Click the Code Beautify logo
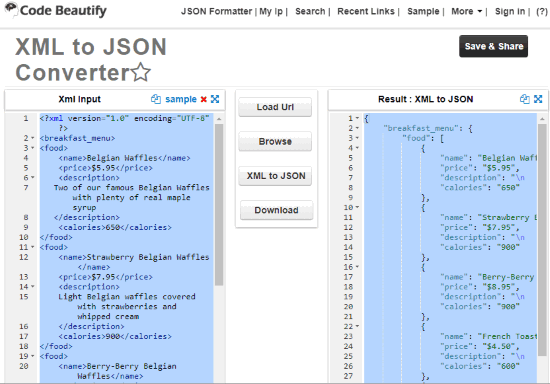 click(x=56, y=10)
